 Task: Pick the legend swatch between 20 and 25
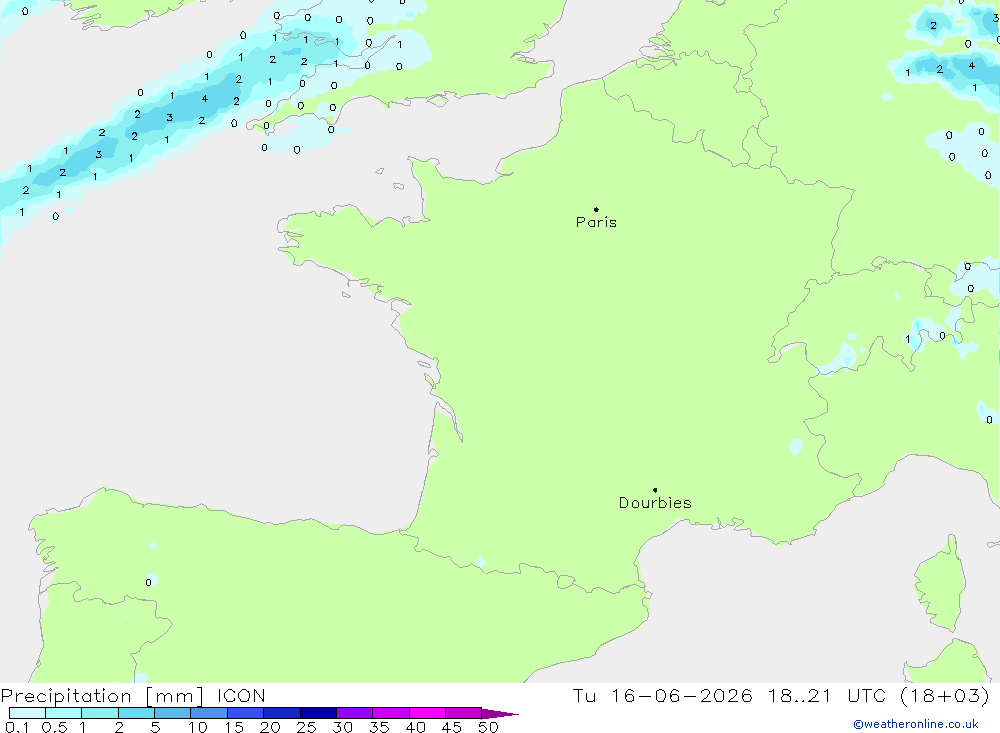coord(282,713)
